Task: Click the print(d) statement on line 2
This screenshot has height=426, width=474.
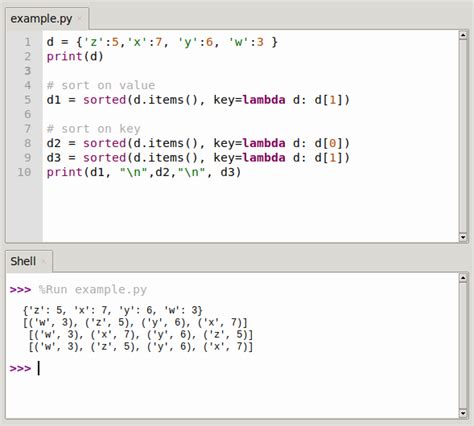Action: tap(75, 57)
